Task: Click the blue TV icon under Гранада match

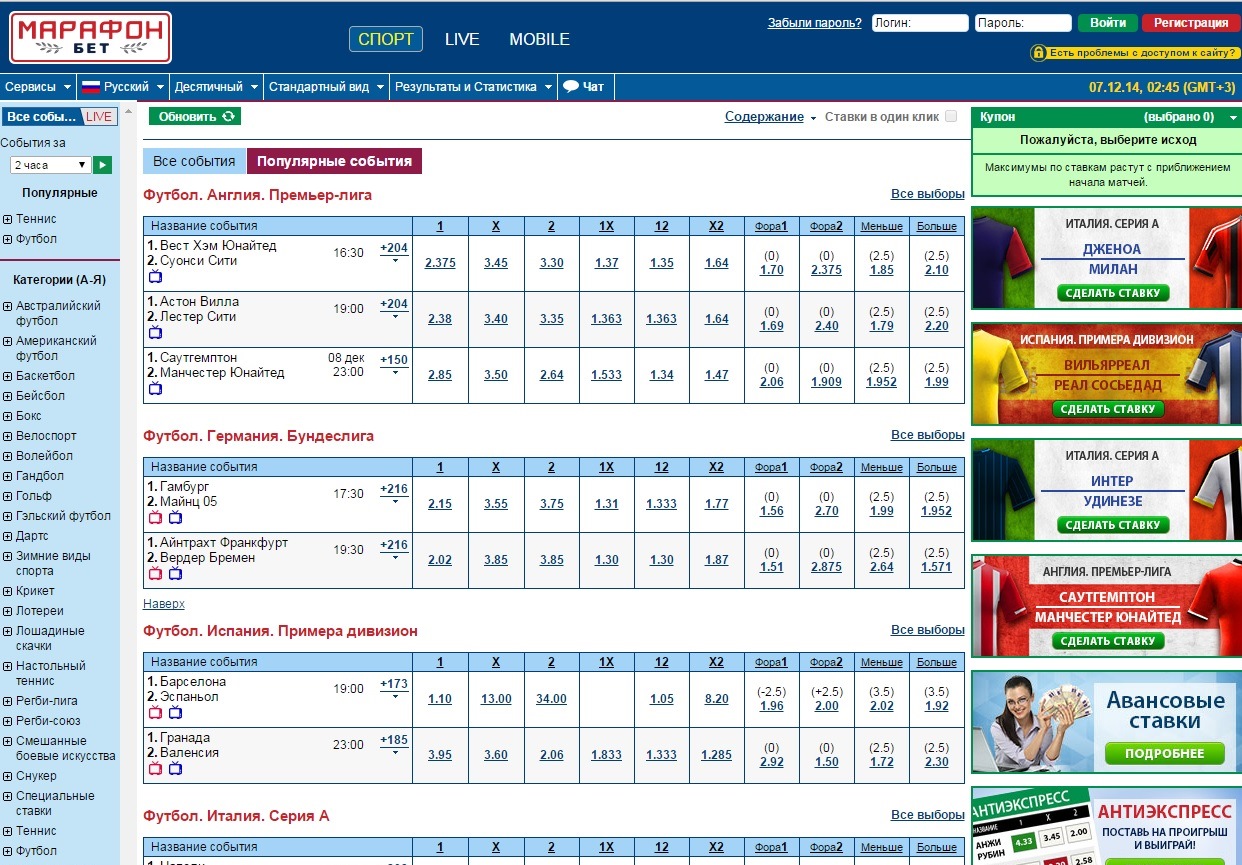Action: 175,769
